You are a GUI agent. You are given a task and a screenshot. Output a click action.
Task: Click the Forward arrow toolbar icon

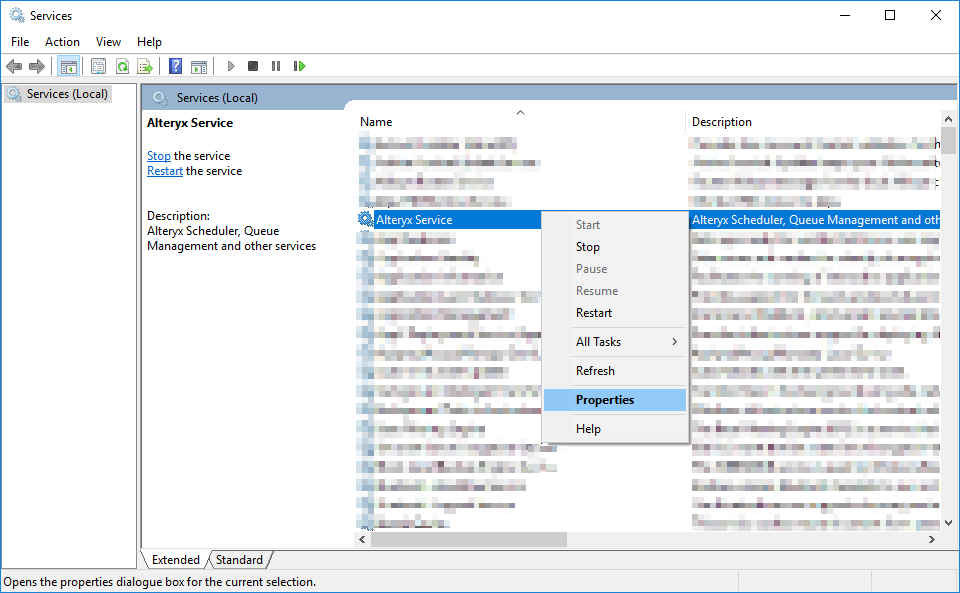click(x=37, y=66)
